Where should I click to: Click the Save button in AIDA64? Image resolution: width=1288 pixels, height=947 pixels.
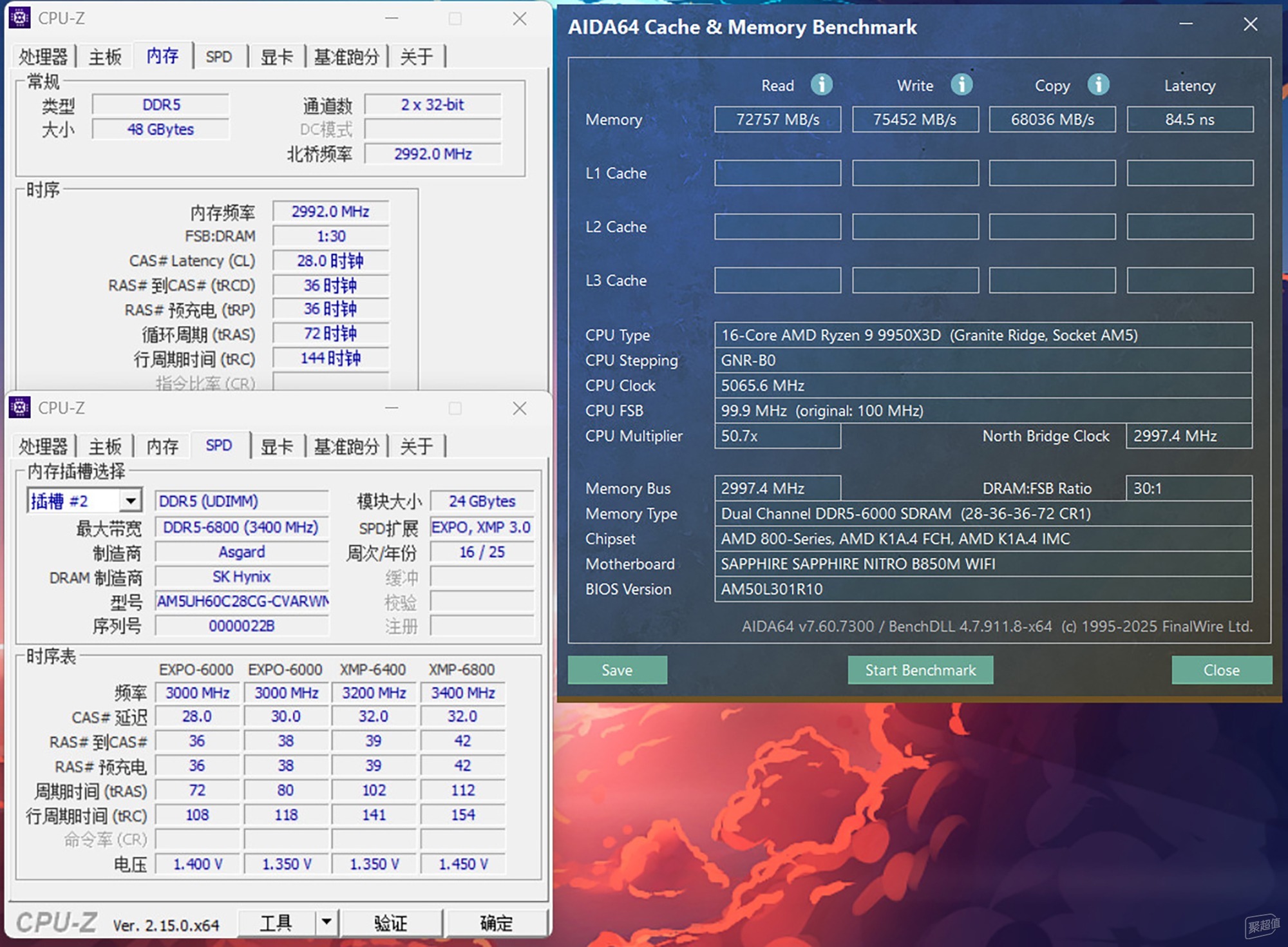click(617, 670)
